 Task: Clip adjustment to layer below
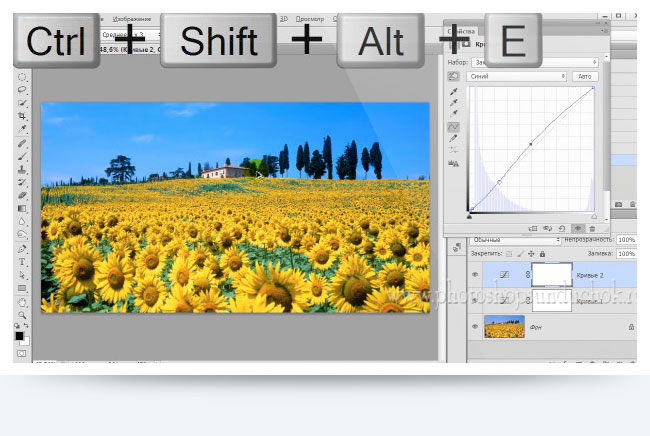[x=533, y=228]
